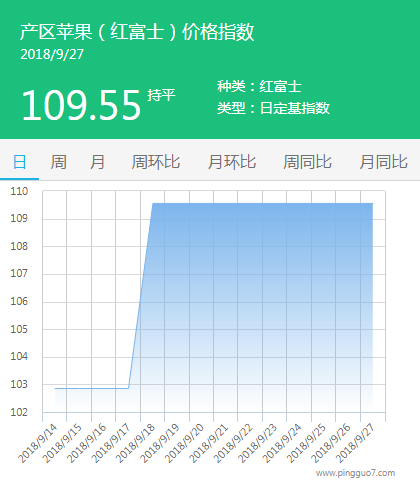The image size is (420, 485).
Task: Select the 日 daily tab
Action: click(x=19, y=162)
